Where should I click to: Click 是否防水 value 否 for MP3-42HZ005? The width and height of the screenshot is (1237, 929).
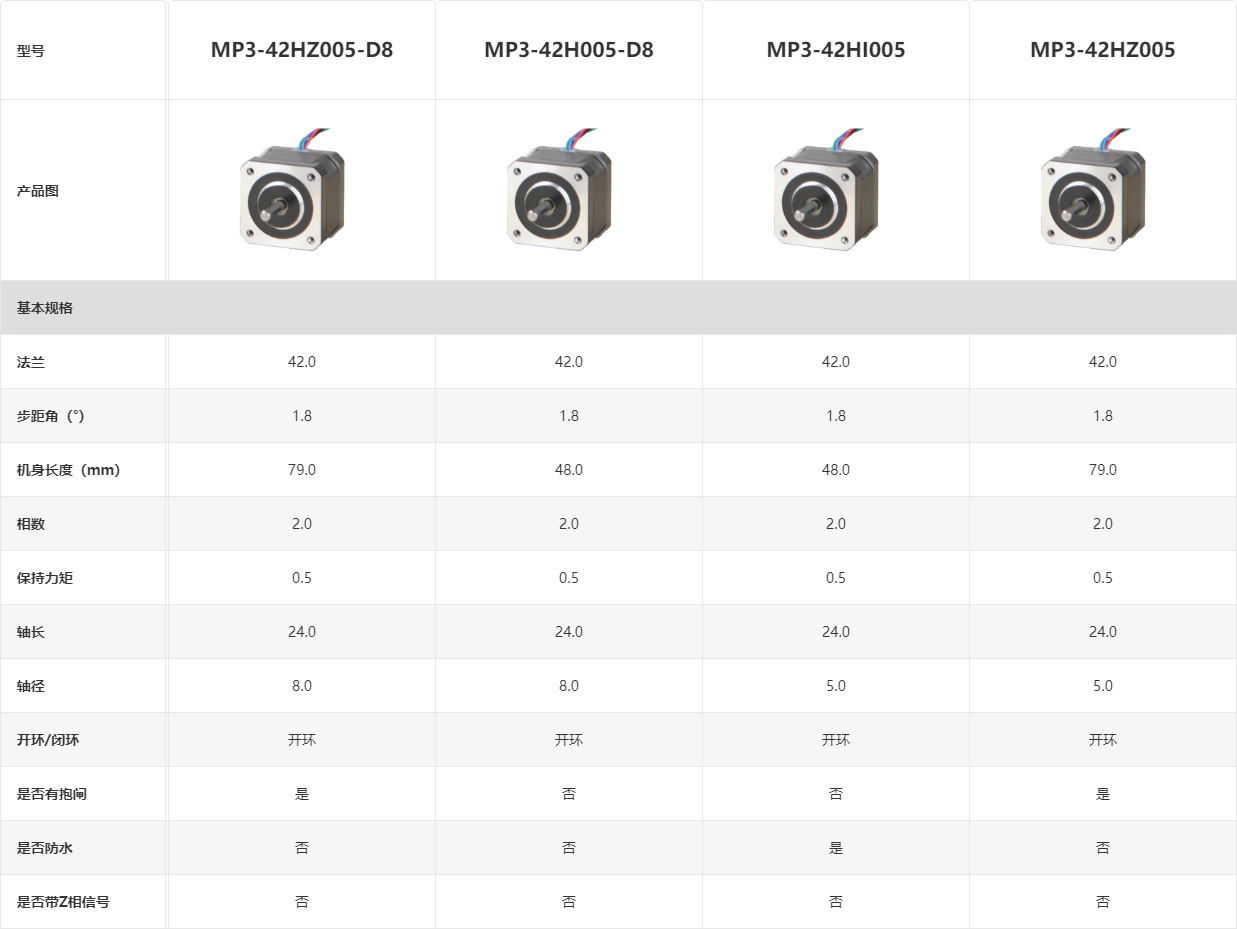pyautogui.click(x=1103, y=848)
